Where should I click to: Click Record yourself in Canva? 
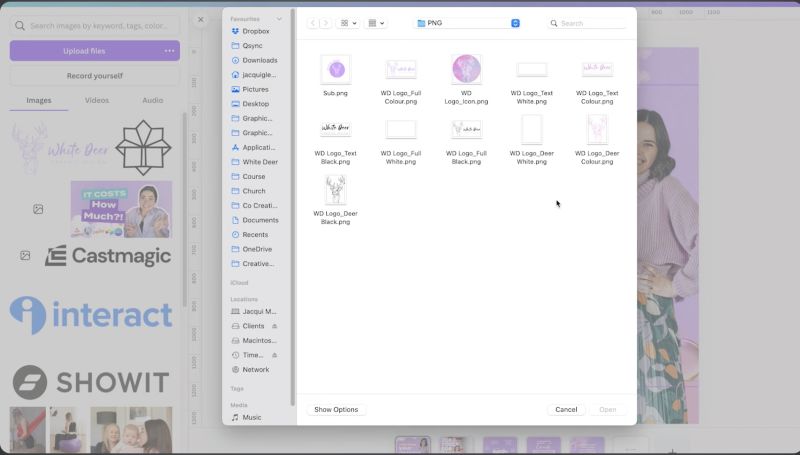pyautogui.click(x=95, y=75)
